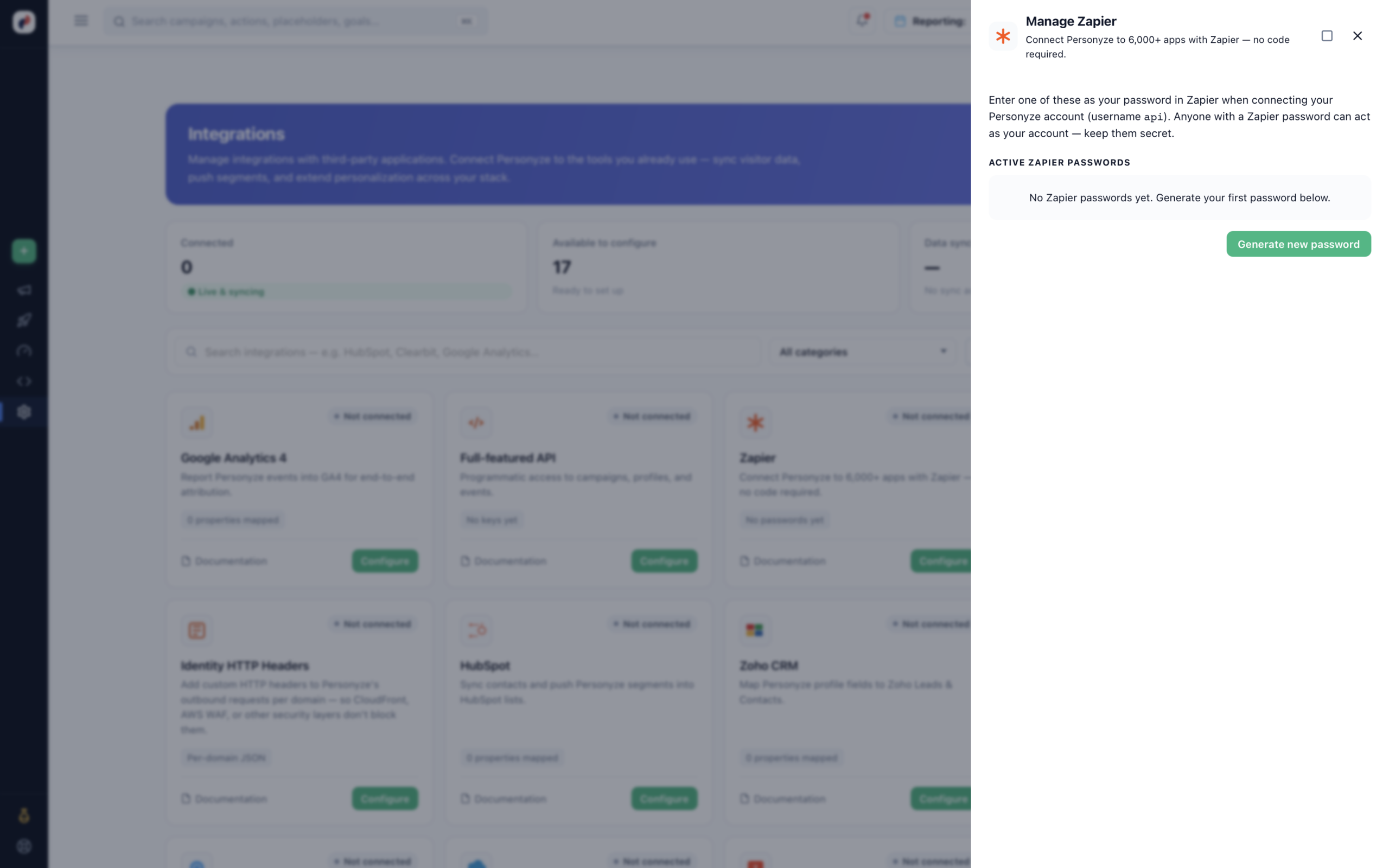Expand the Manage Zapier panel to fullscreen
Viewport: 1389px width, 868px height.
[x=1327, y=36]
